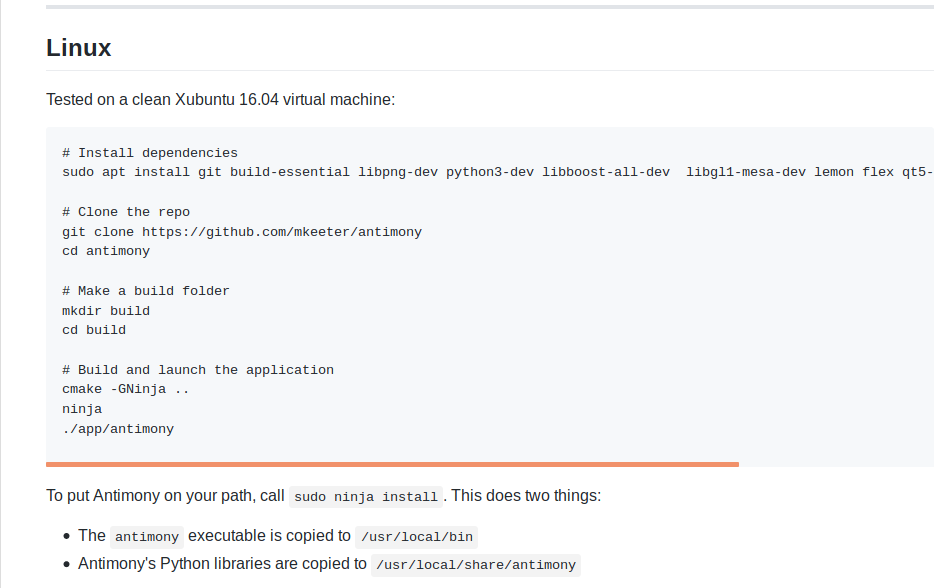Click the '/usr/local/share/antimony' inline code
946x588 pixels.
(475, 565)
